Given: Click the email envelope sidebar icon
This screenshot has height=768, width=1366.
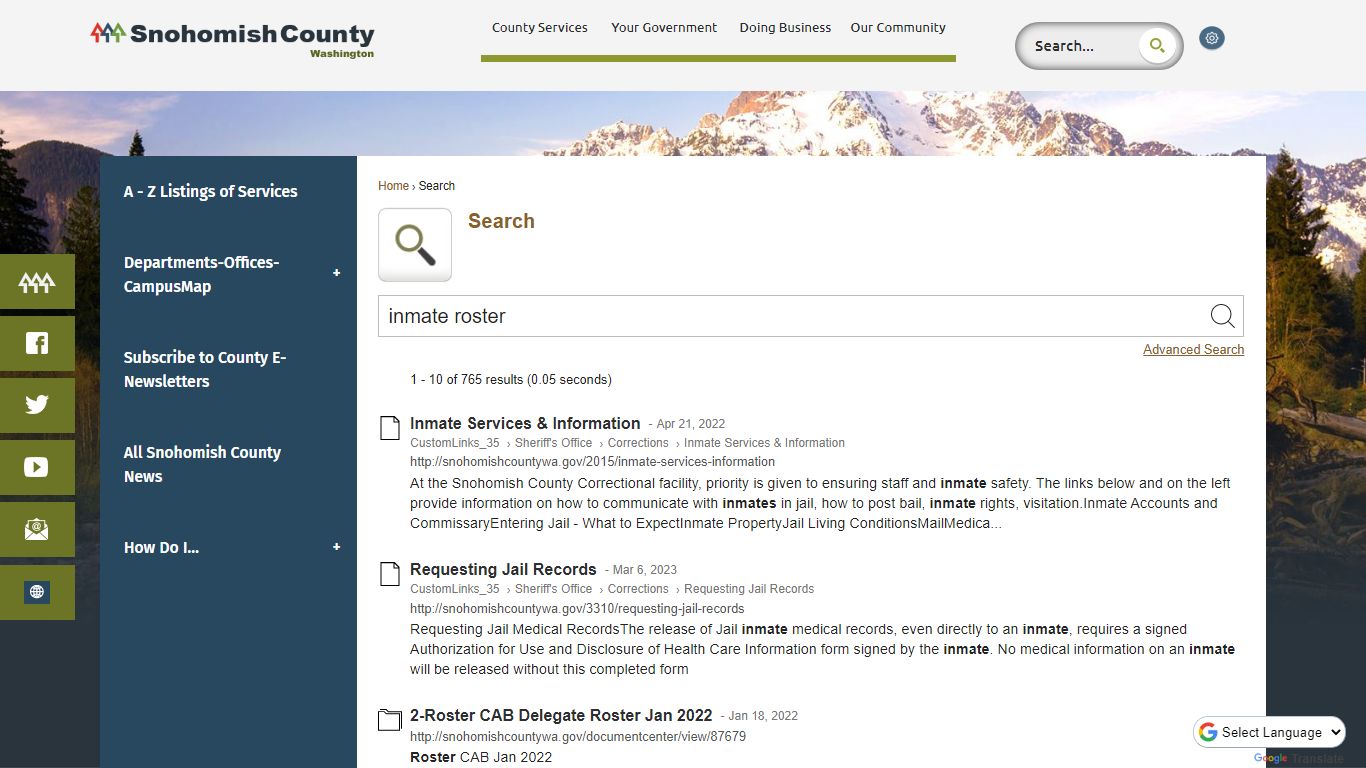Looking at the screenshot, I should pyautogui.click(x=37, y=530).
